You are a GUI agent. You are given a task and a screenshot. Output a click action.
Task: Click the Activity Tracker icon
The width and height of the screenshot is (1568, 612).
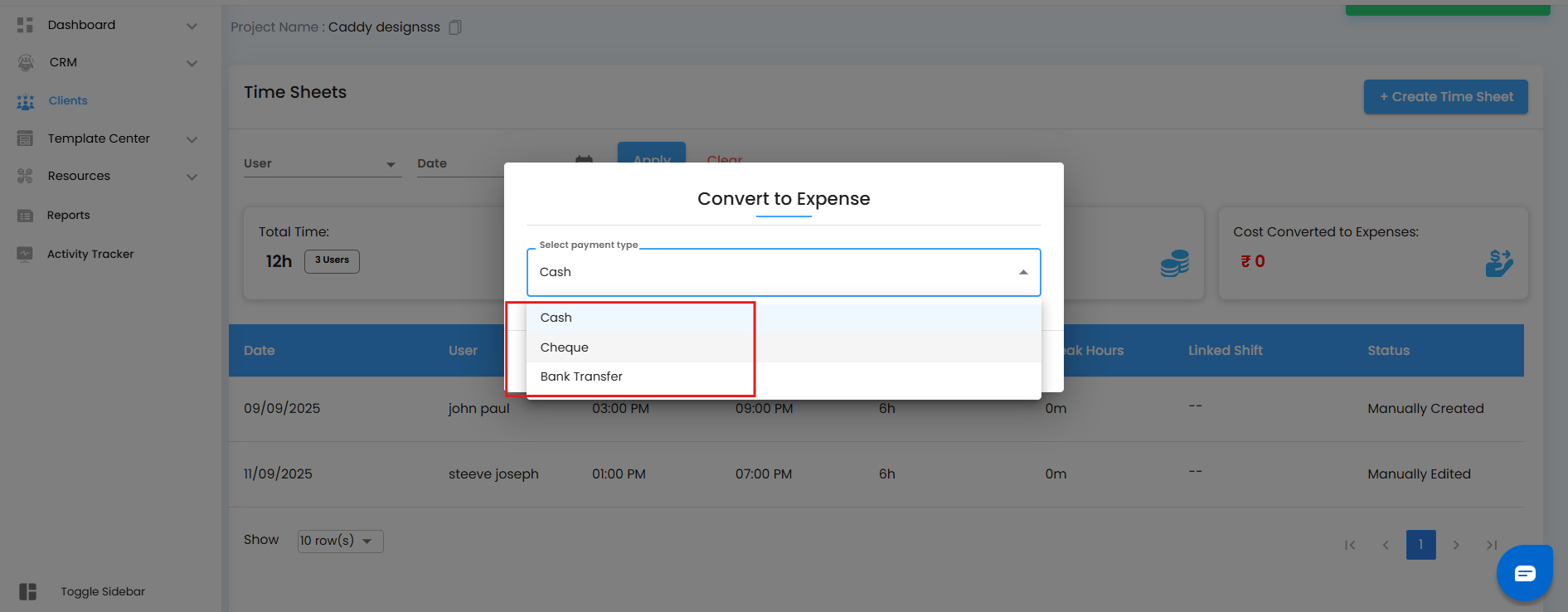[x=26, y=254]
